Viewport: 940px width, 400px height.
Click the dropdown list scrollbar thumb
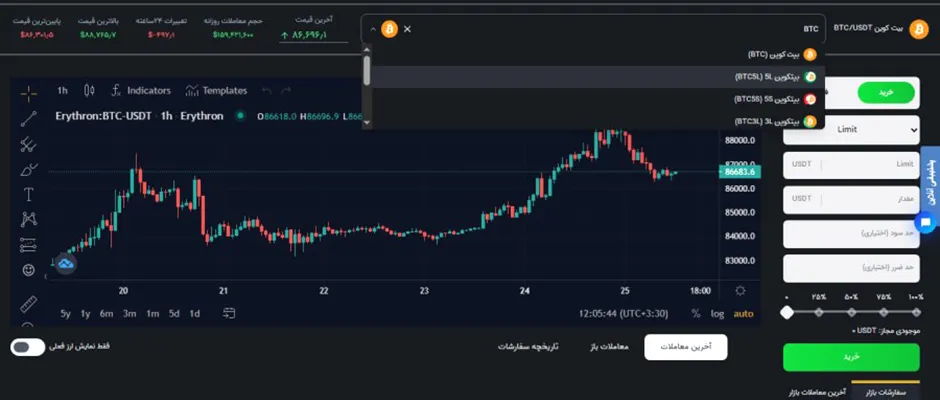click(x=367, y=71)
